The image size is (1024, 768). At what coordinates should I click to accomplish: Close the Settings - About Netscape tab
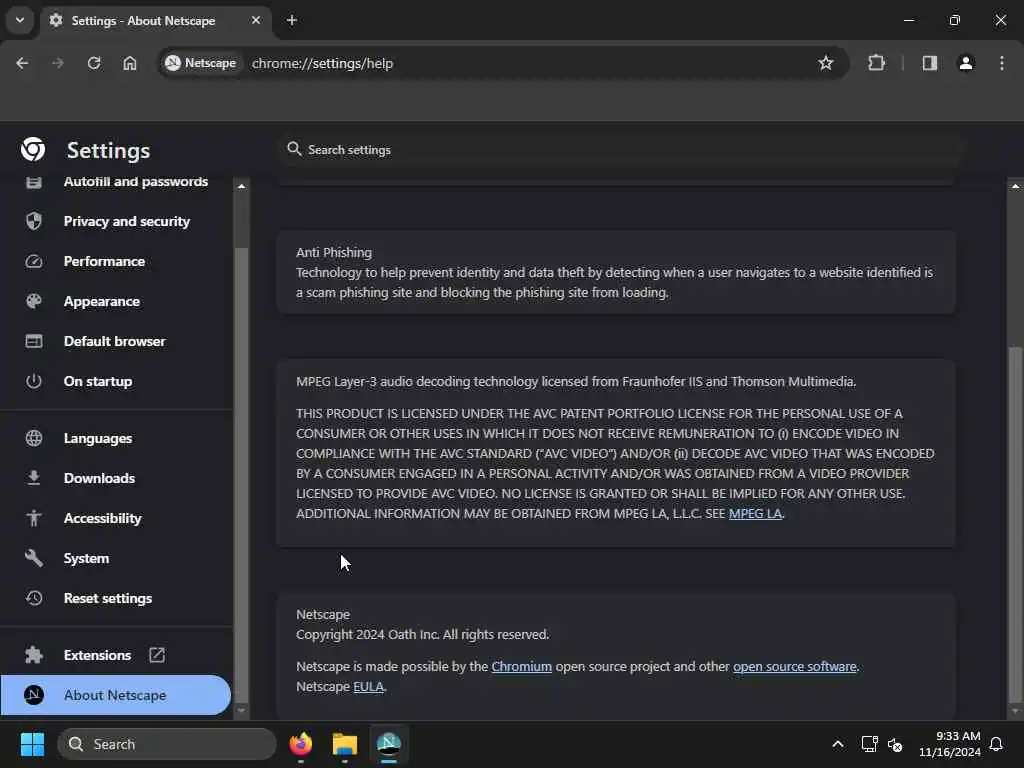[256, 20]
